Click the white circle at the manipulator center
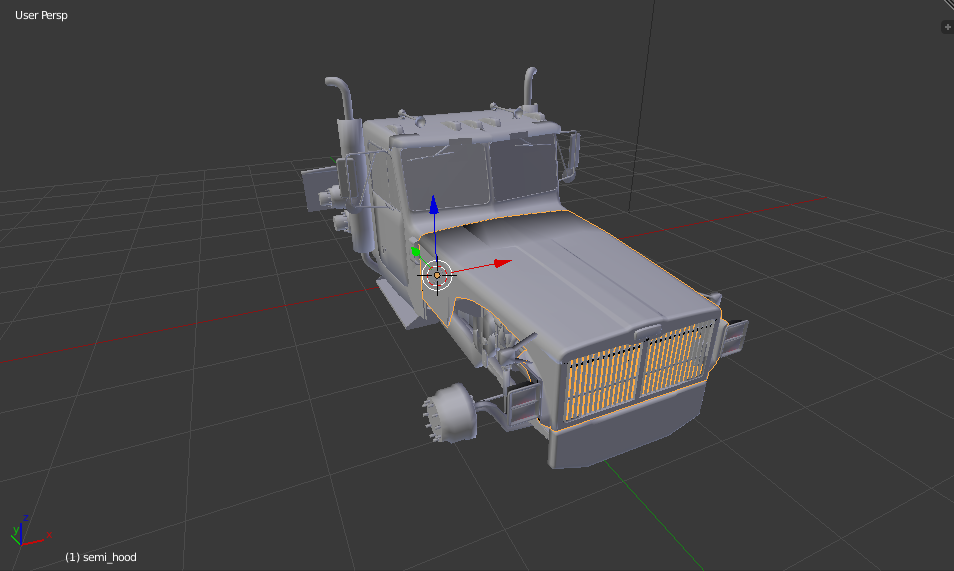The image size is (954, 571). tap(437, 276)
